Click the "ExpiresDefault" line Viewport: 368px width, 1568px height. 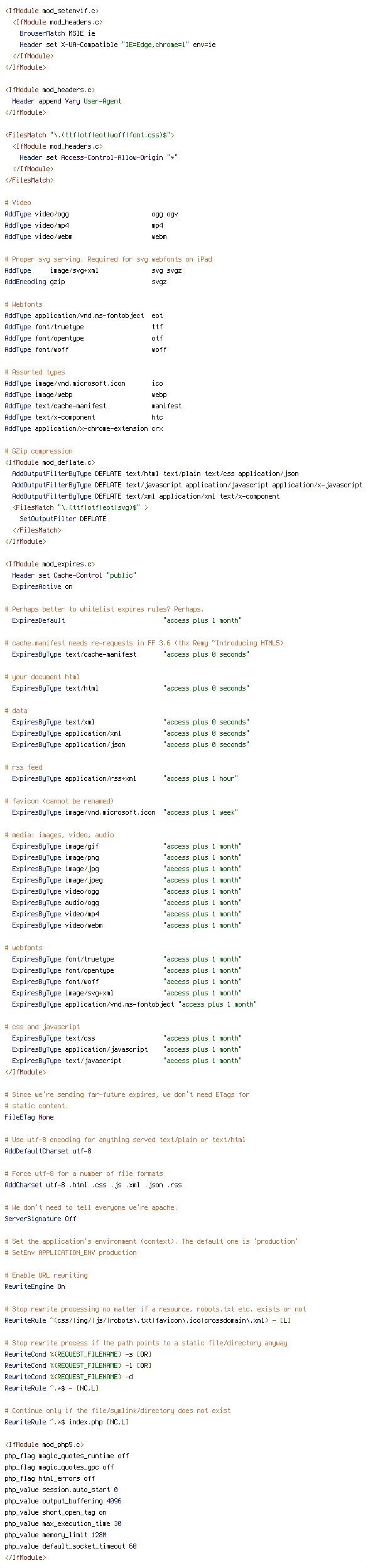coord(127,620)
